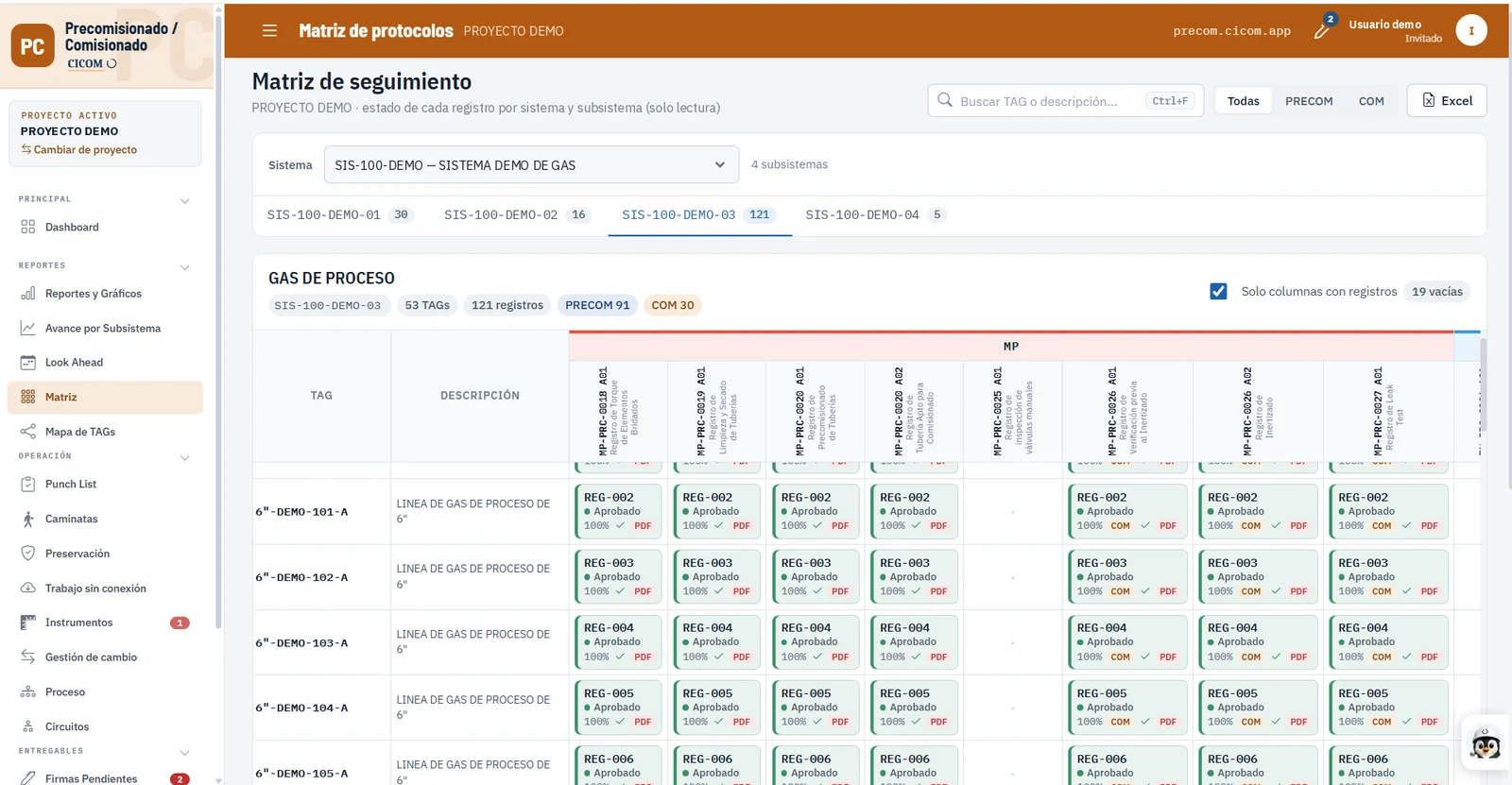1512x785 pixels.
Task: Open Circuitos sidebar icon
Action: [x=28, y=726]
